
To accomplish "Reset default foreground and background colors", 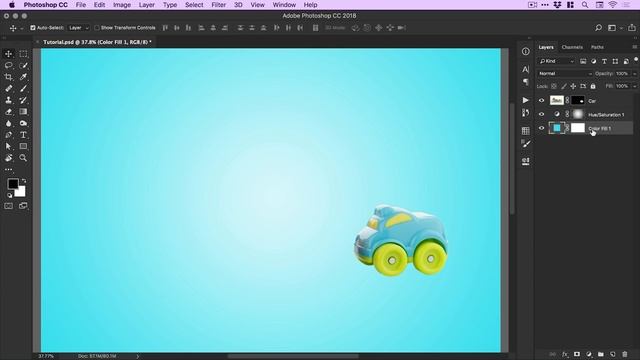I will click(x=10, y=195).
